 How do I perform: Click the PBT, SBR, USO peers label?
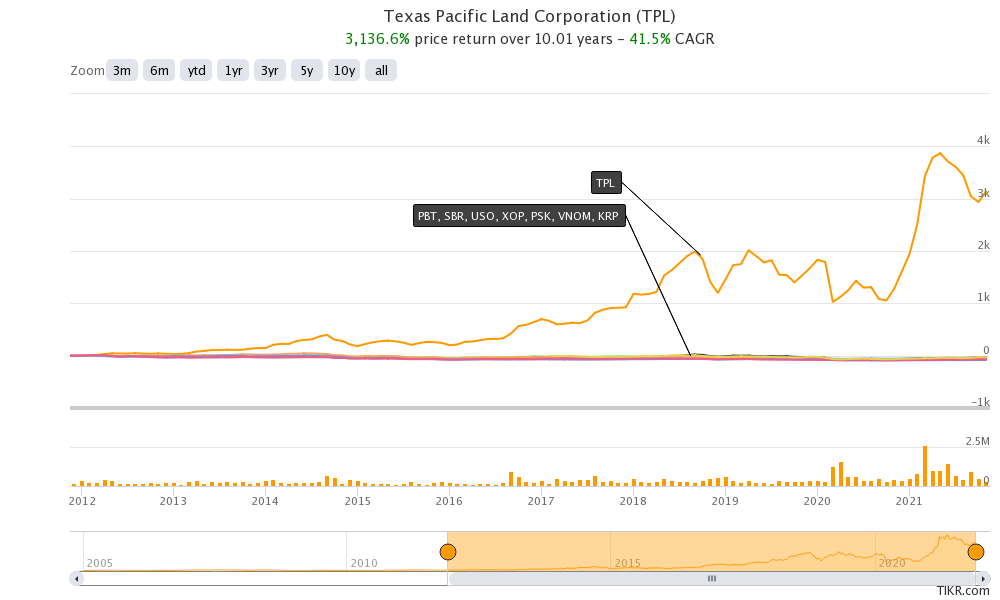click(518, 216)
